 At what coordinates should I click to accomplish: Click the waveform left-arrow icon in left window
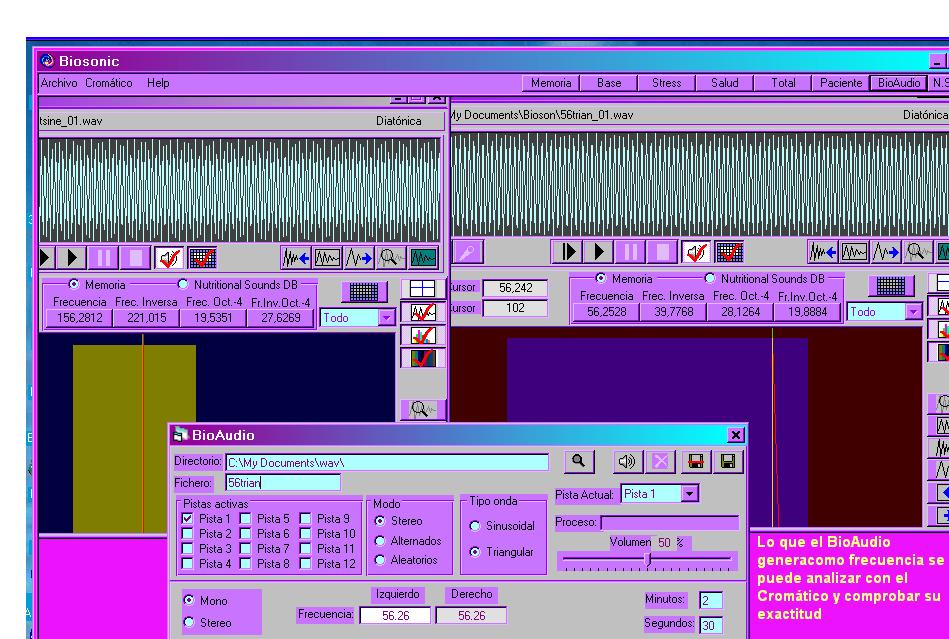tap(296, 258)
